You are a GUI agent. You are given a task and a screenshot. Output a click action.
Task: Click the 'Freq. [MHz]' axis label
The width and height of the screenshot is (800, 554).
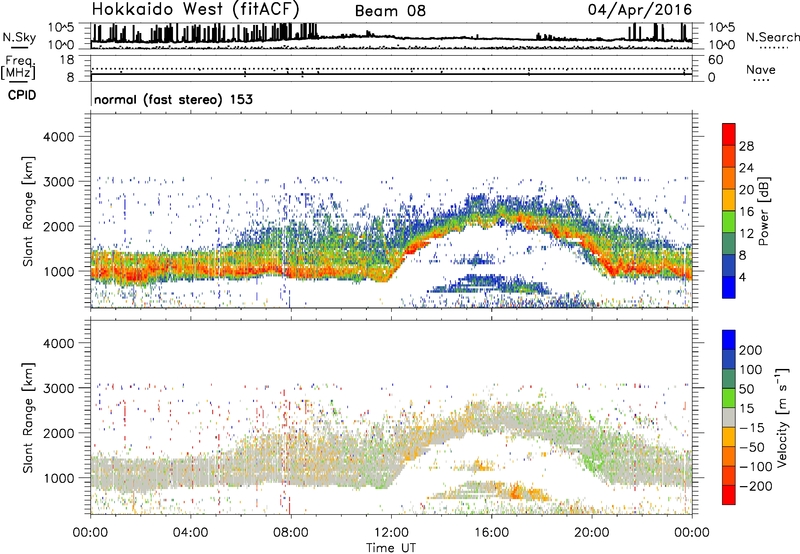pos(18,68)
